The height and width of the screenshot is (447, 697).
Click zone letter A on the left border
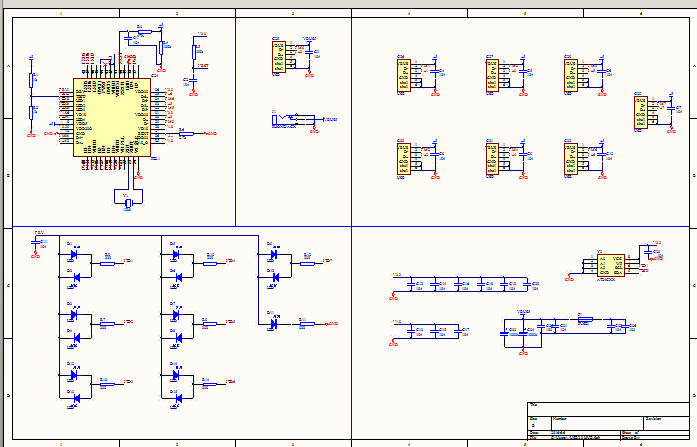coord(8,66)
